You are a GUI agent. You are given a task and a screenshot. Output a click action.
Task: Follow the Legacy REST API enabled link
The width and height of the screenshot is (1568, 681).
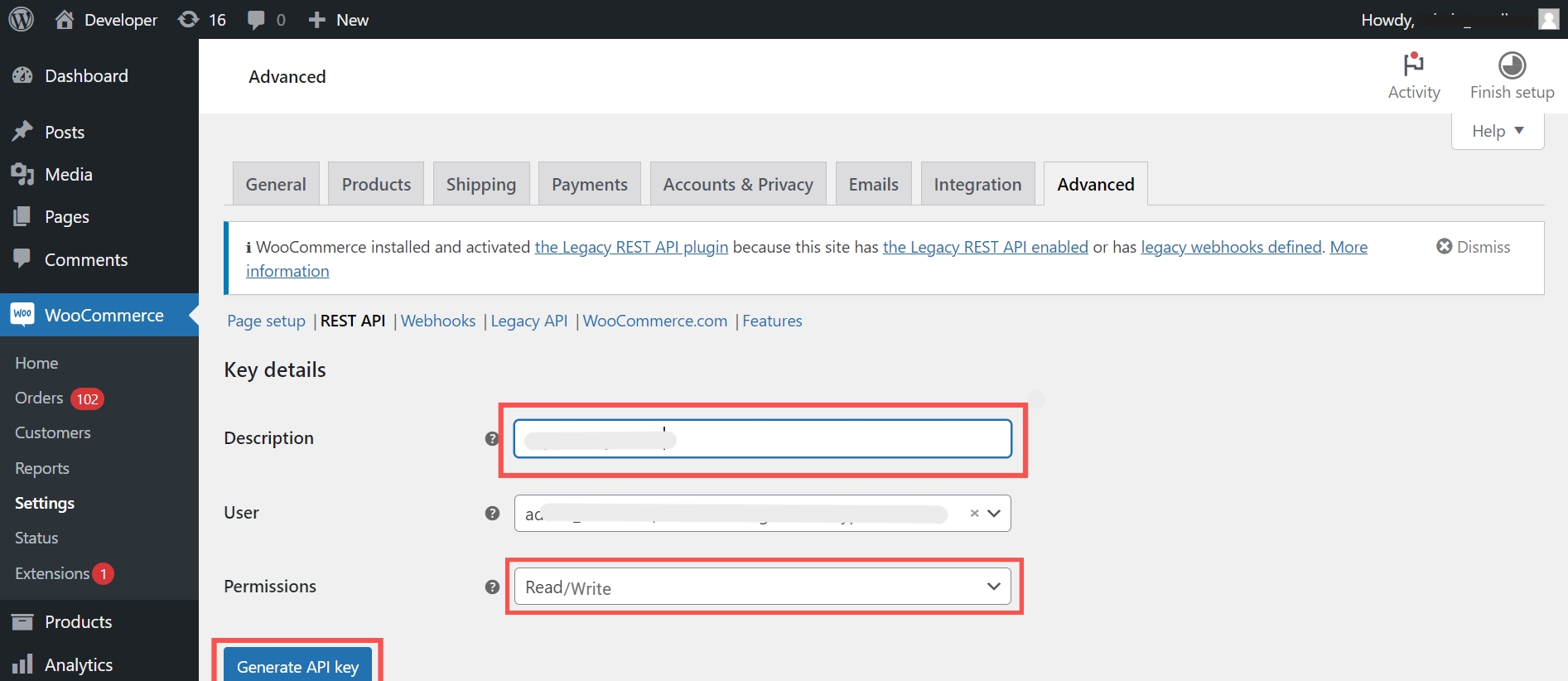click(x=986, y=247)
